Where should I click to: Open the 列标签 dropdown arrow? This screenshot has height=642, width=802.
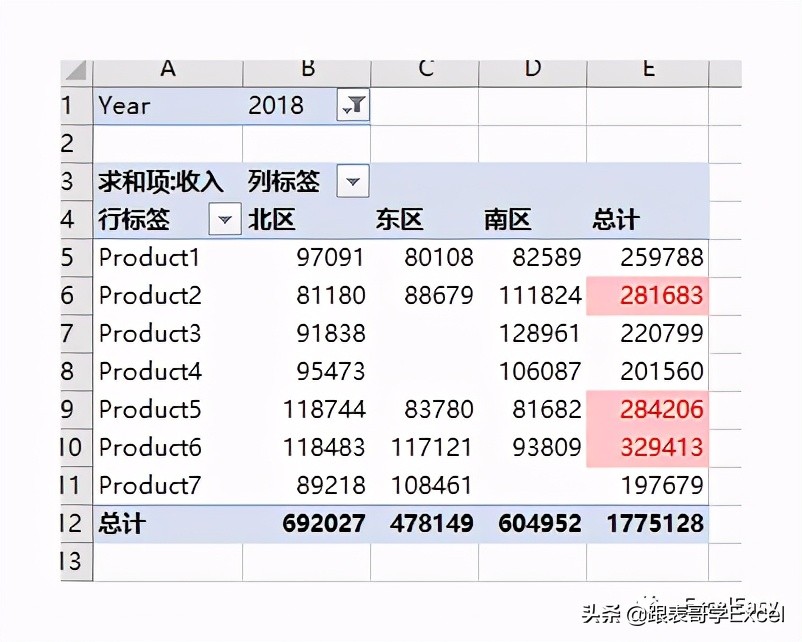point(352,181)
